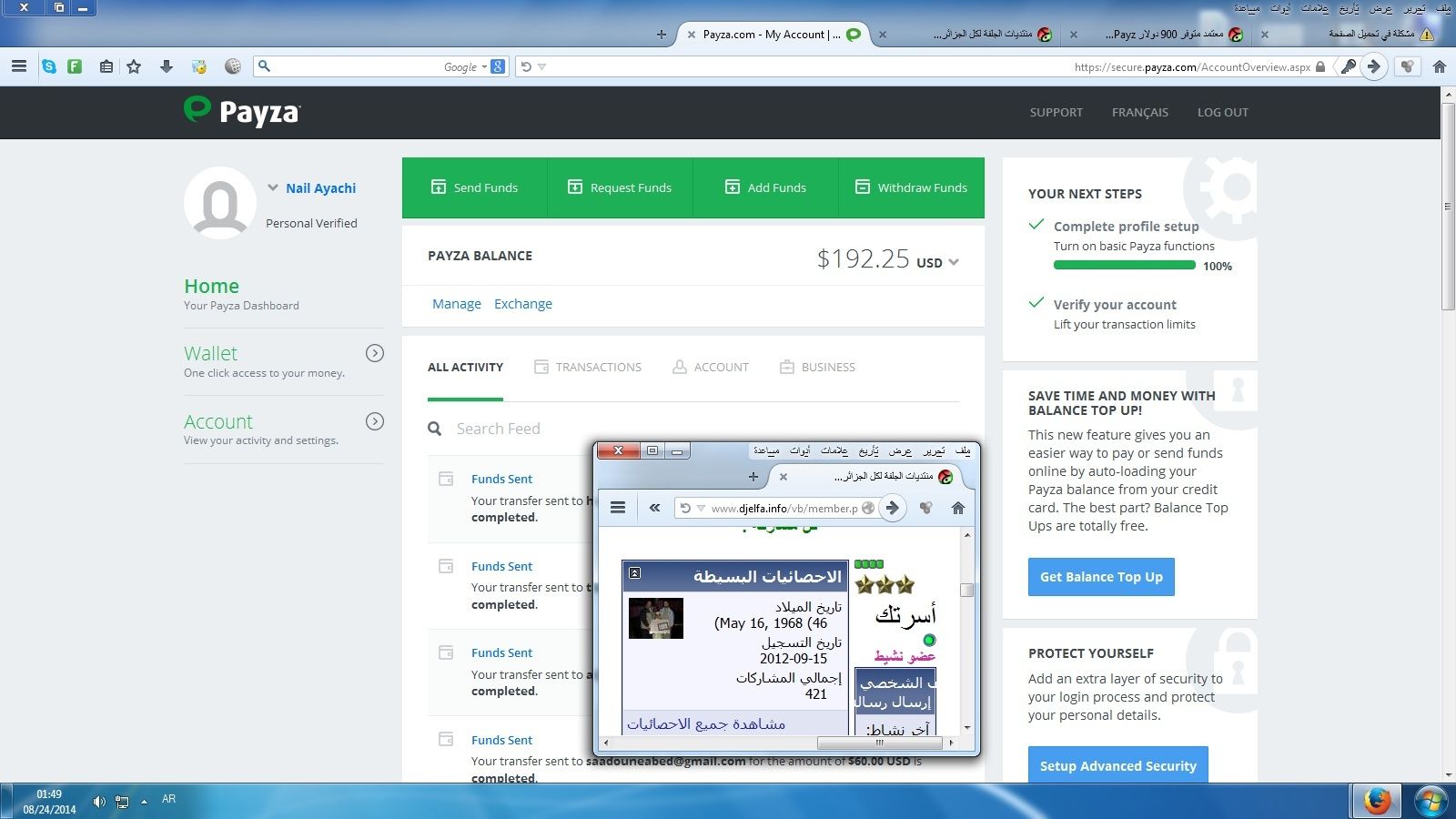The image size is (1456, 819).
Task: Open the Google search engine dropdown
Action: pos(484,66)
